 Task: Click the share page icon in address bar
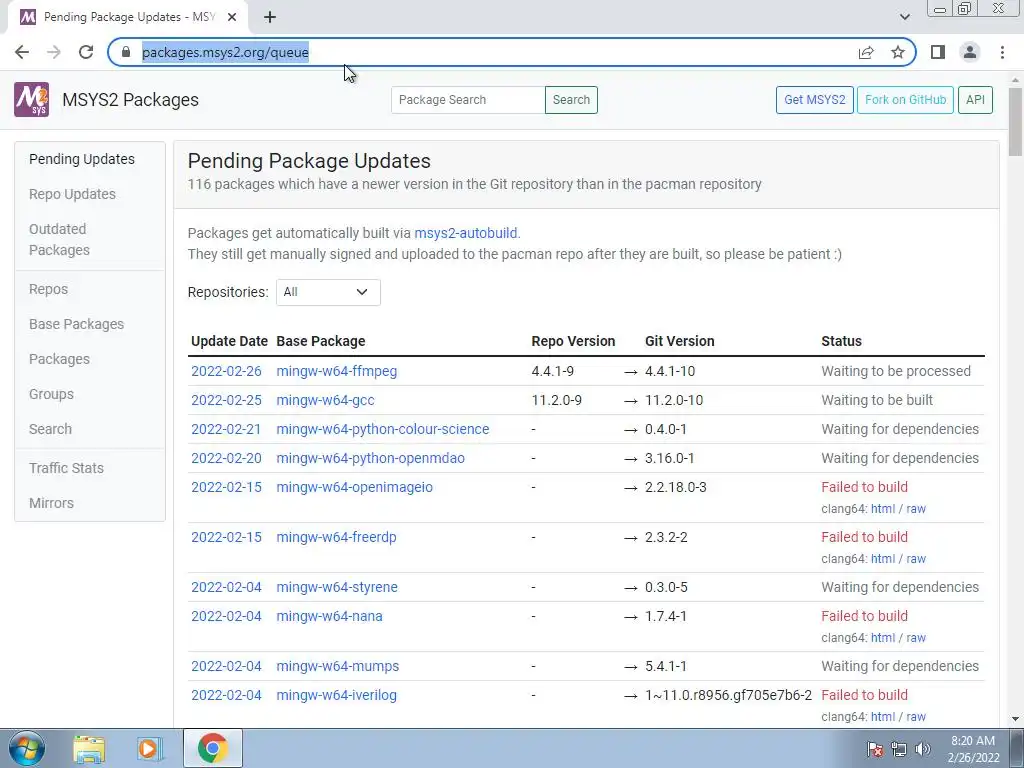coord(866,52)
